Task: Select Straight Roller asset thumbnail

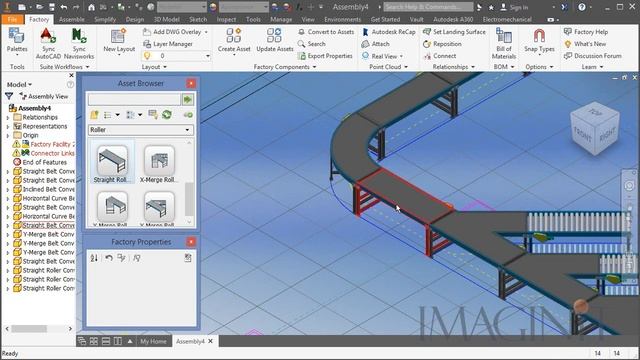Action: [112, 162]
